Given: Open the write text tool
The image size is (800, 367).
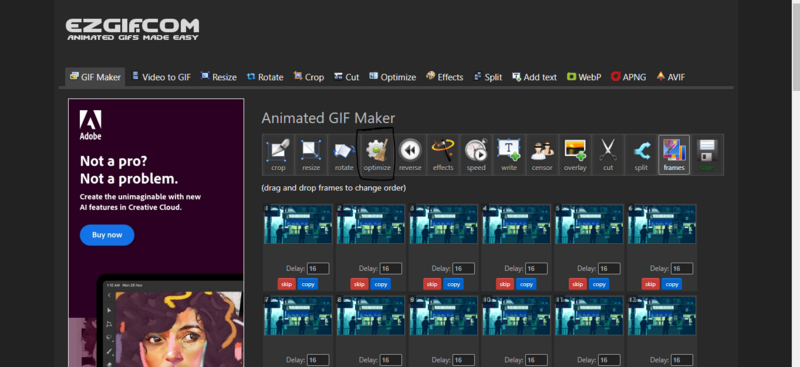Looking at the screenshot, I should coord(509,155).
